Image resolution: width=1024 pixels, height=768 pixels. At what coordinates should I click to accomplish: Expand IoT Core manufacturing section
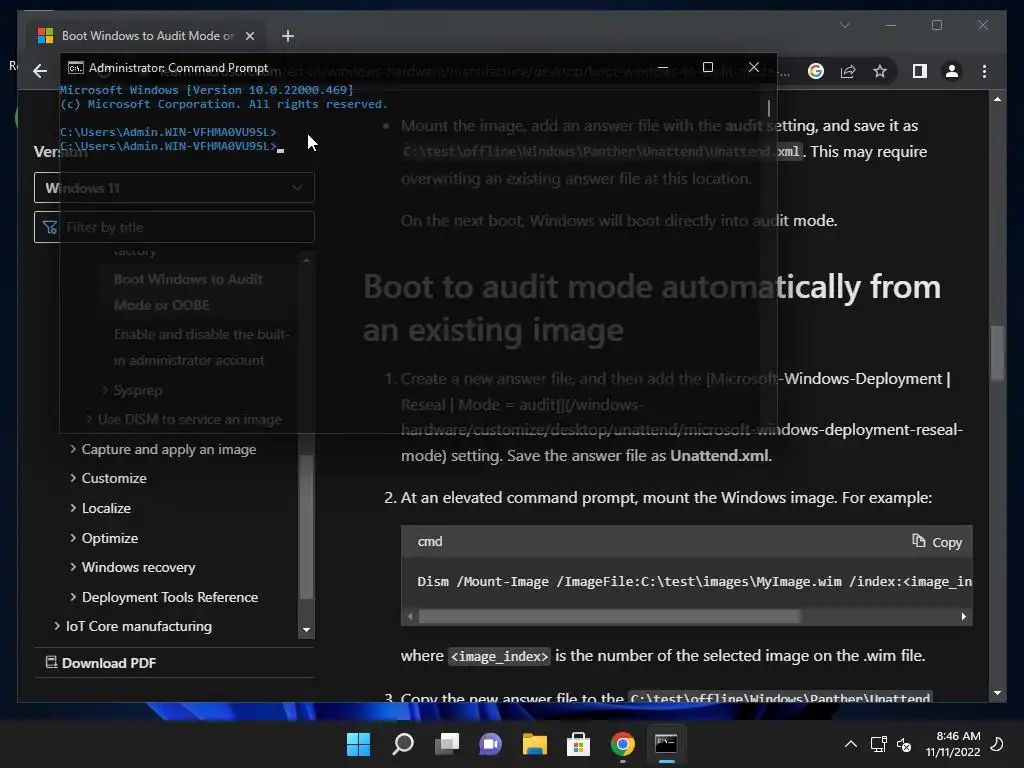point(57,626)
